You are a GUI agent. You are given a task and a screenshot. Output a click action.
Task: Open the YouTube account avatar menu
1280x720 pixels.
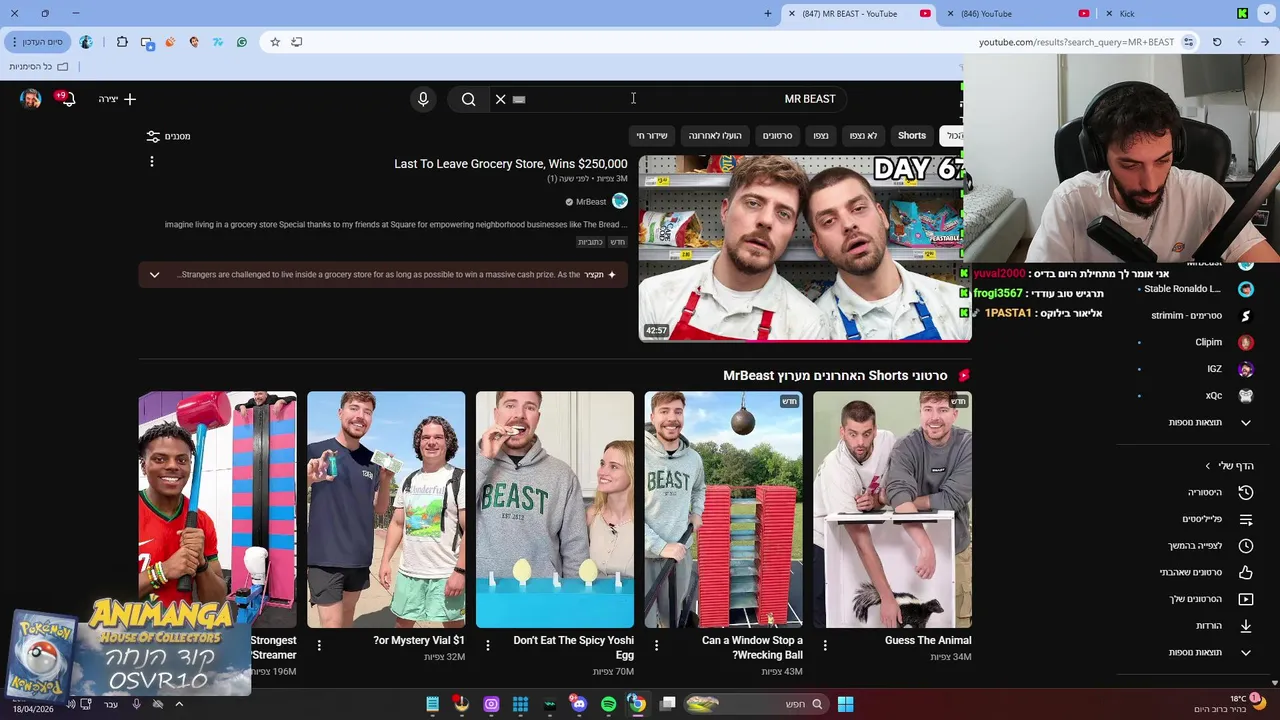(x=30, y=98)
